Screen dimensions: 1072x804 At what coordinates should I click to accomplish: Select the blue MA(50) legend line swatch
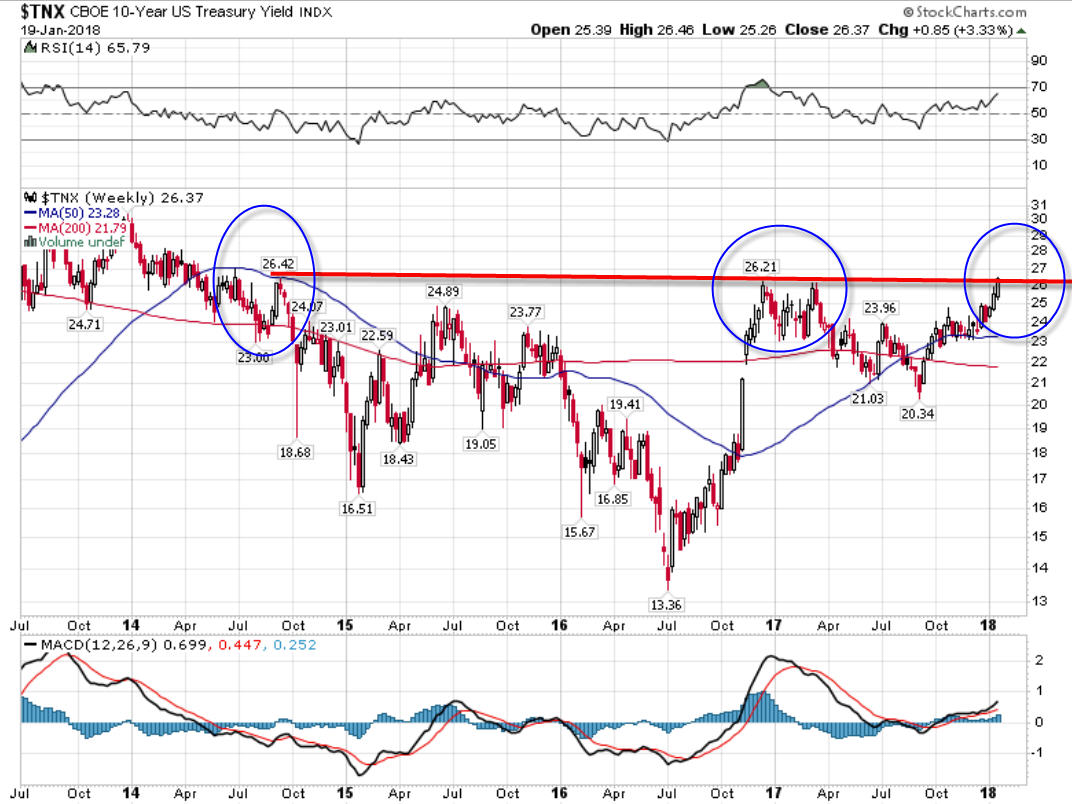point(30,213)
